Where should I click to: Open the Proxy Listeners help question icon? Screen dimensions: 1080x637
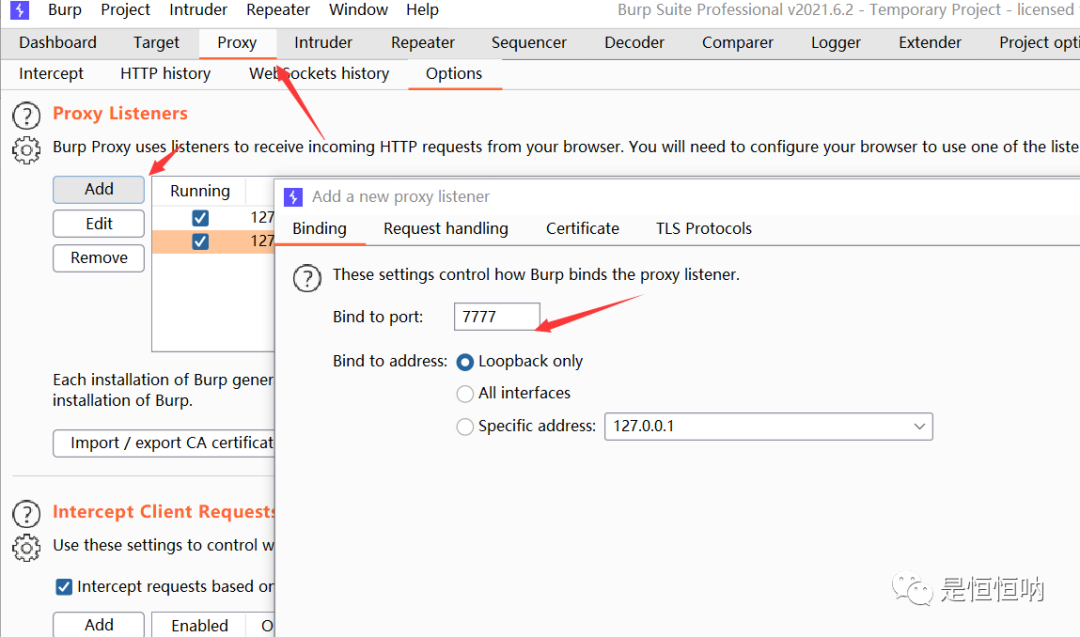click(26, 116)
